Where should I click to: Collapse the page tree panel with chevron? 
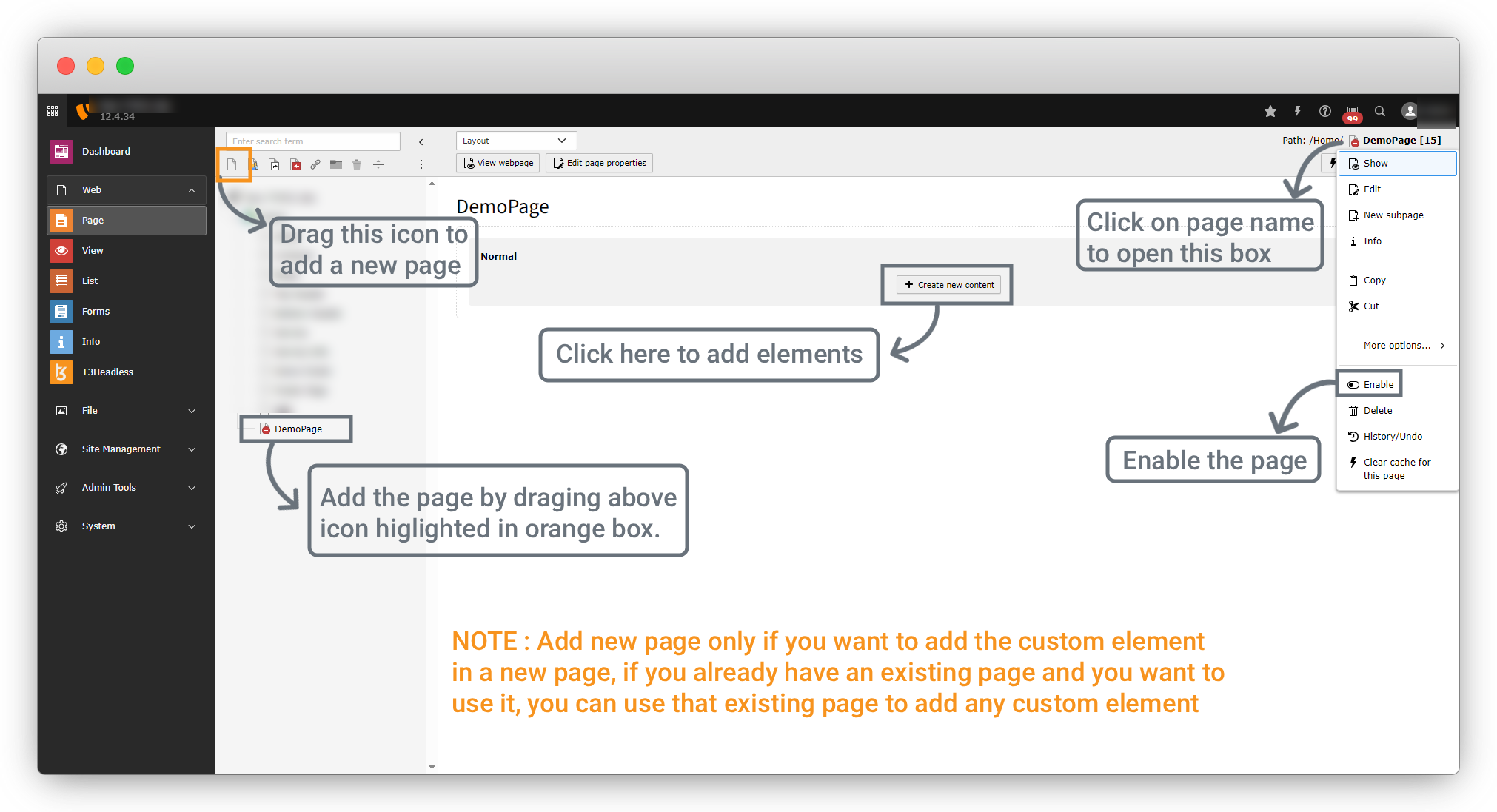click(421, 141)
